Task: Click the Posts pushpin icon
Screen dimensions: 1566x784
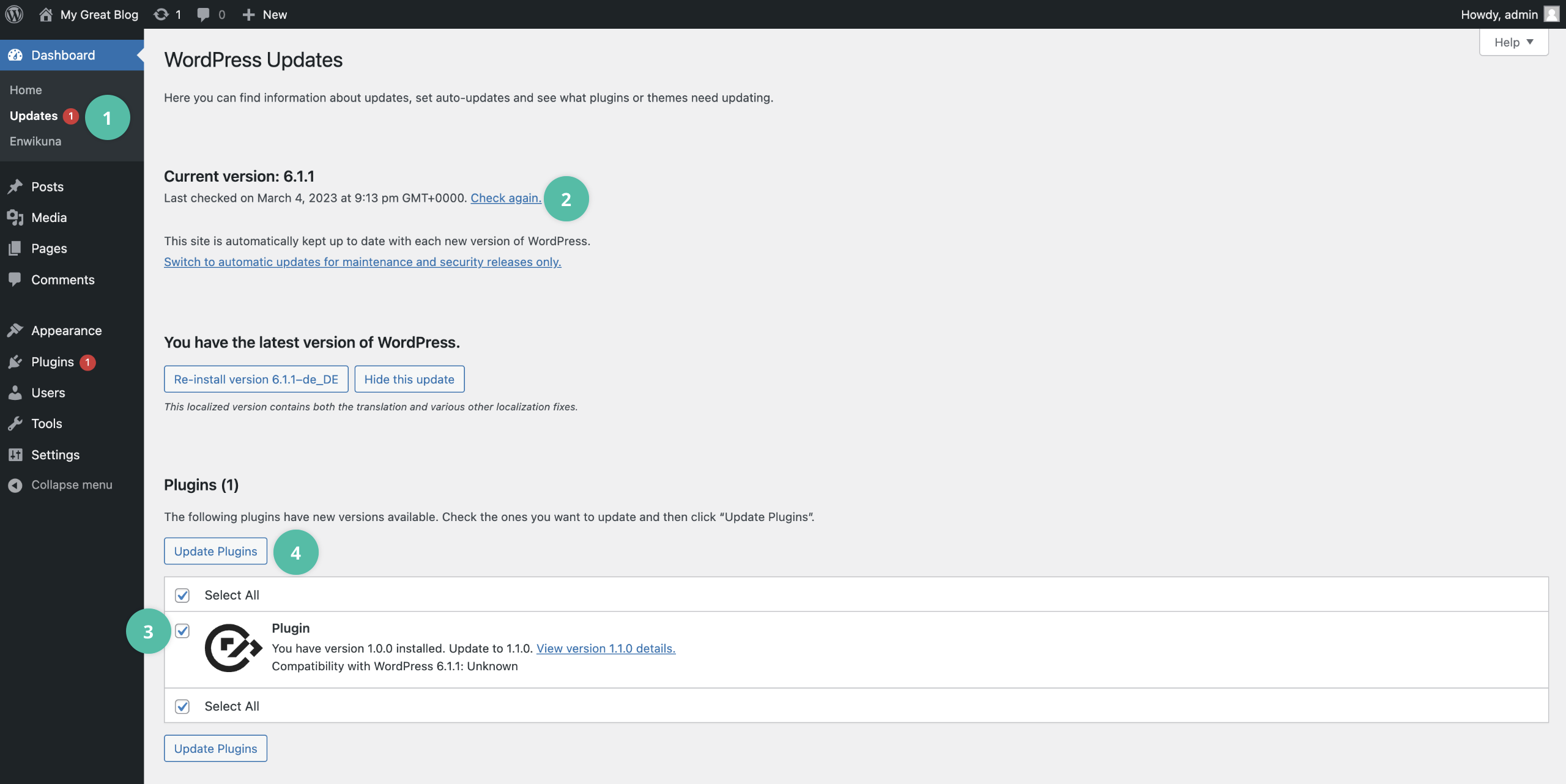Action: tap(15, 187)
